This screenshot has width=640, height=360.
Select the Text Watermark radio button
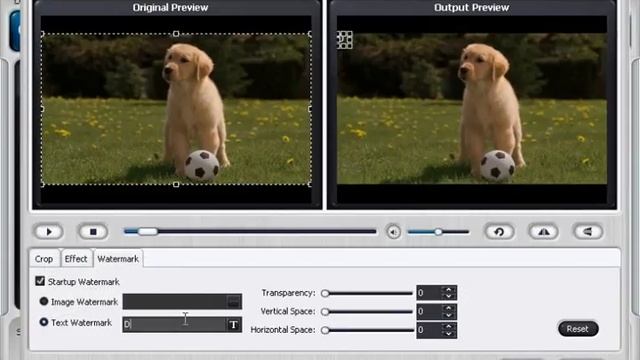click(x=44, y=322)
